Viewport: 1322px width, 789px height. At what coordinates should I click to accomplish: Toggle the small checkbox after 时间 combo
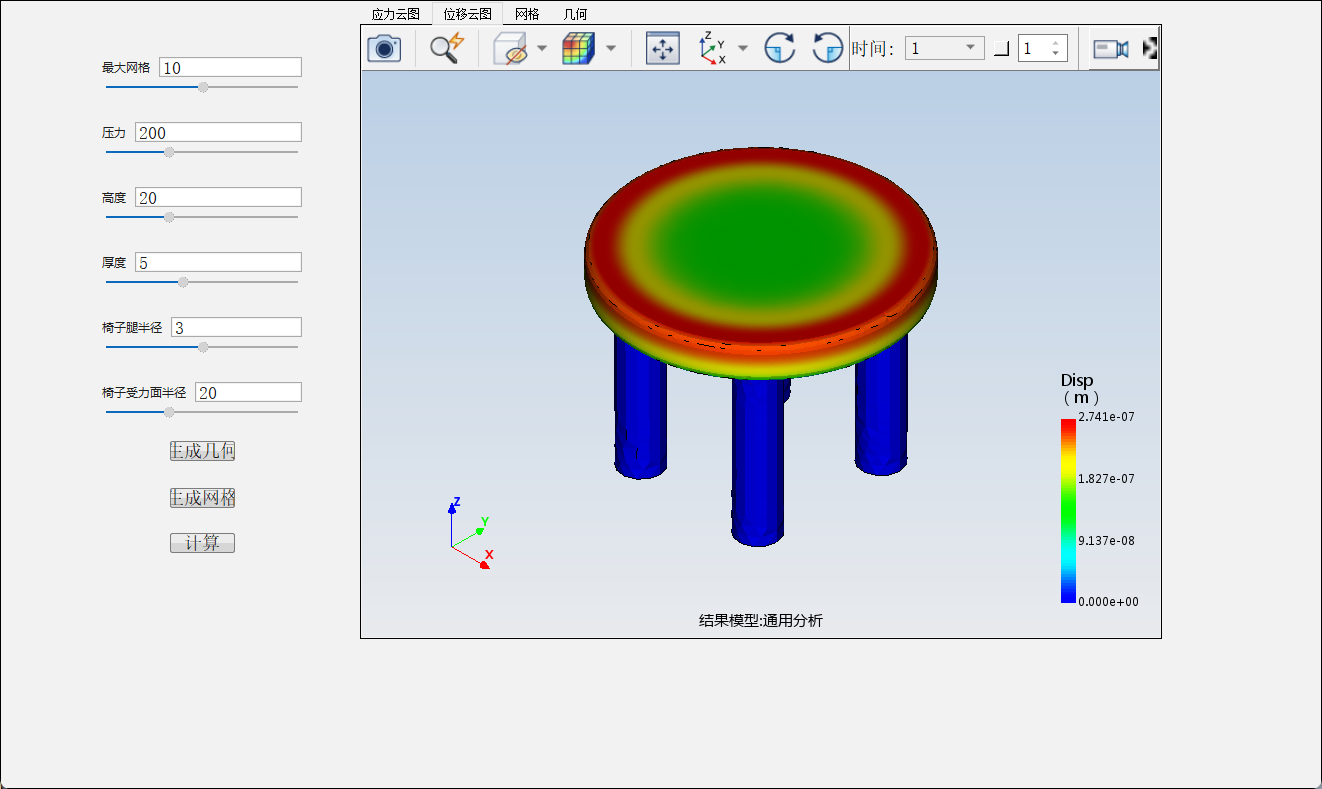(1001, 49)
